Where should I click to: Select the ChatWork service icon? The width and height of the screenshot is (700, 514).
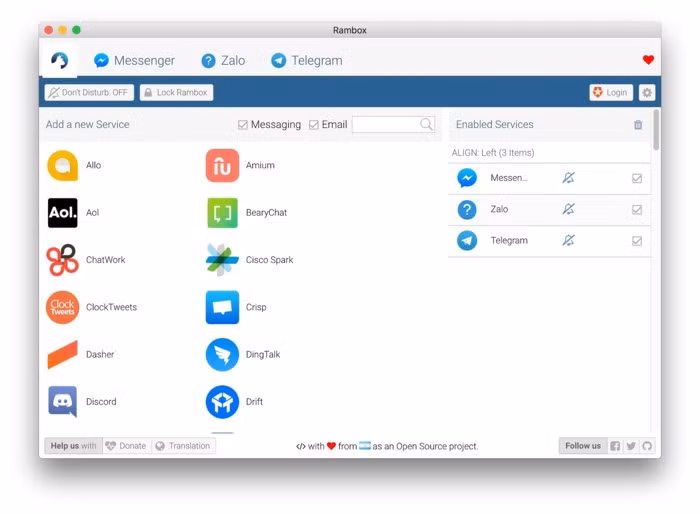tap(62, 260)
